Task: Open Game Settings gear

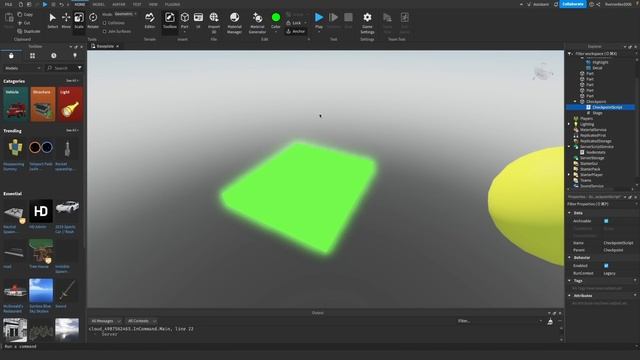Action: [x=367, y=22]
